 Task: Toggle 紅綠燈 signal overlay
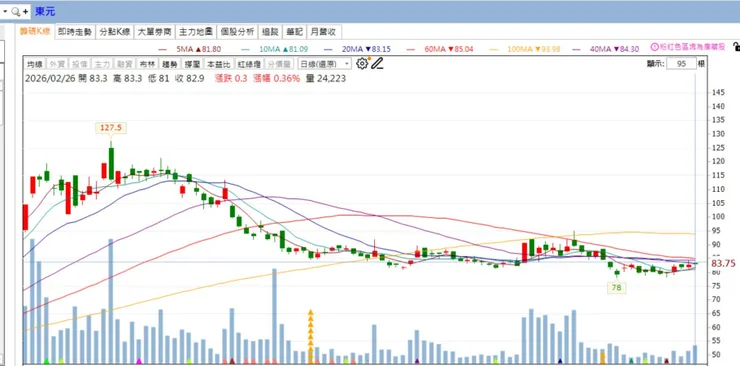(249, 64)
